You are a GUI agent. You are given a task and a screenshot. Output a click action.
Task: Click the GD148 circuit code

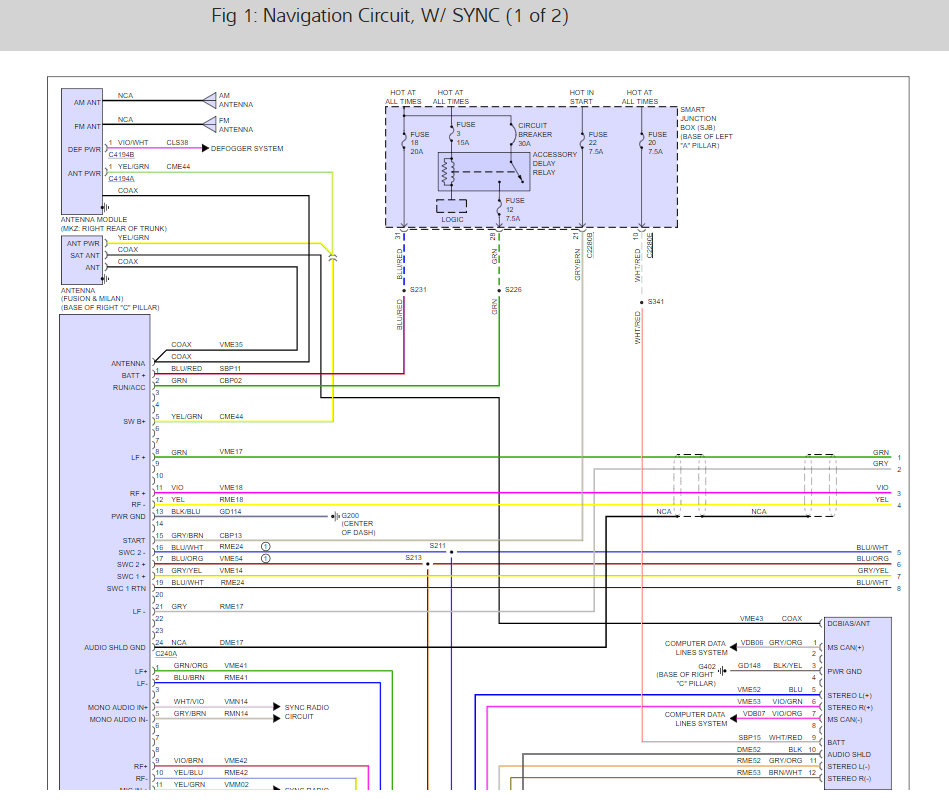coord(749,666)
